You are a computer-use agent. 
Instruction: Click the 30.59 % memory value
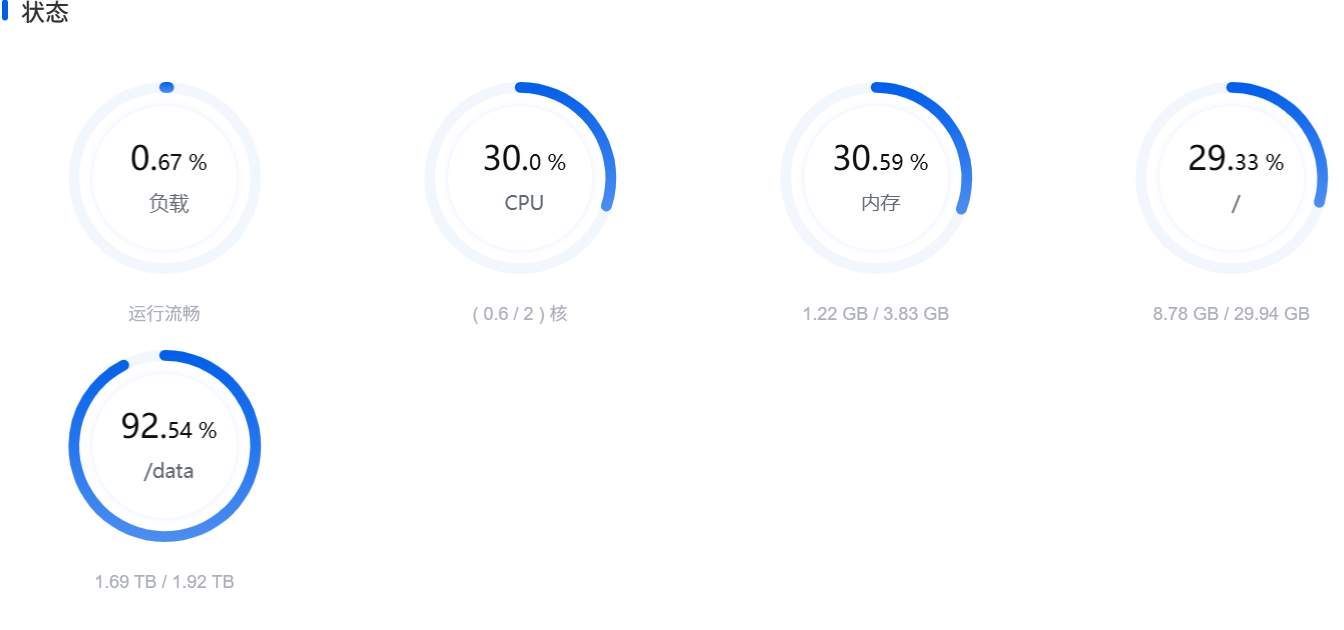(880, 160)
